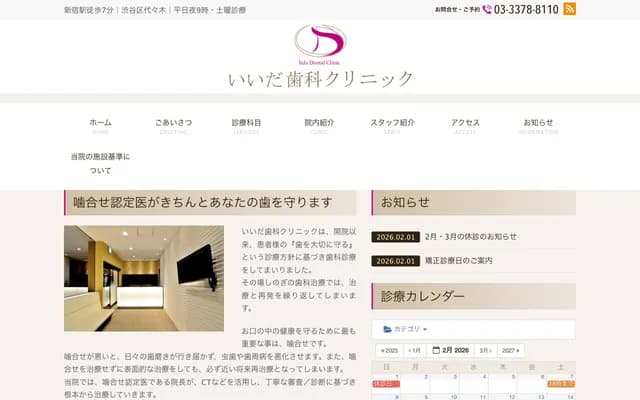
Task: Open the ごあいさつ greeting page
Action: click(x=173, y=126)
